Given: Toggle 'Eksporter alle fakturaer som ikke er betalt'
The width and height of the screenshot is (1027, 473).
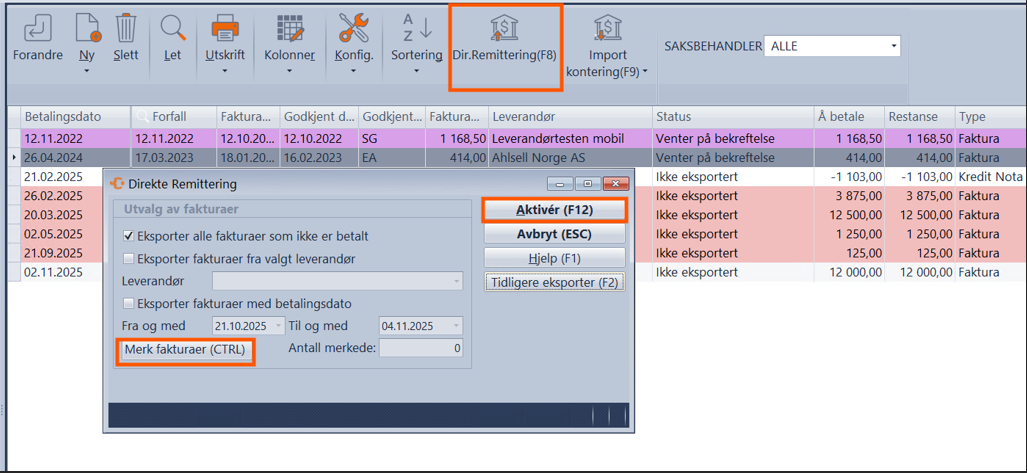Looking at the screenshot, I should coord(129,236).
